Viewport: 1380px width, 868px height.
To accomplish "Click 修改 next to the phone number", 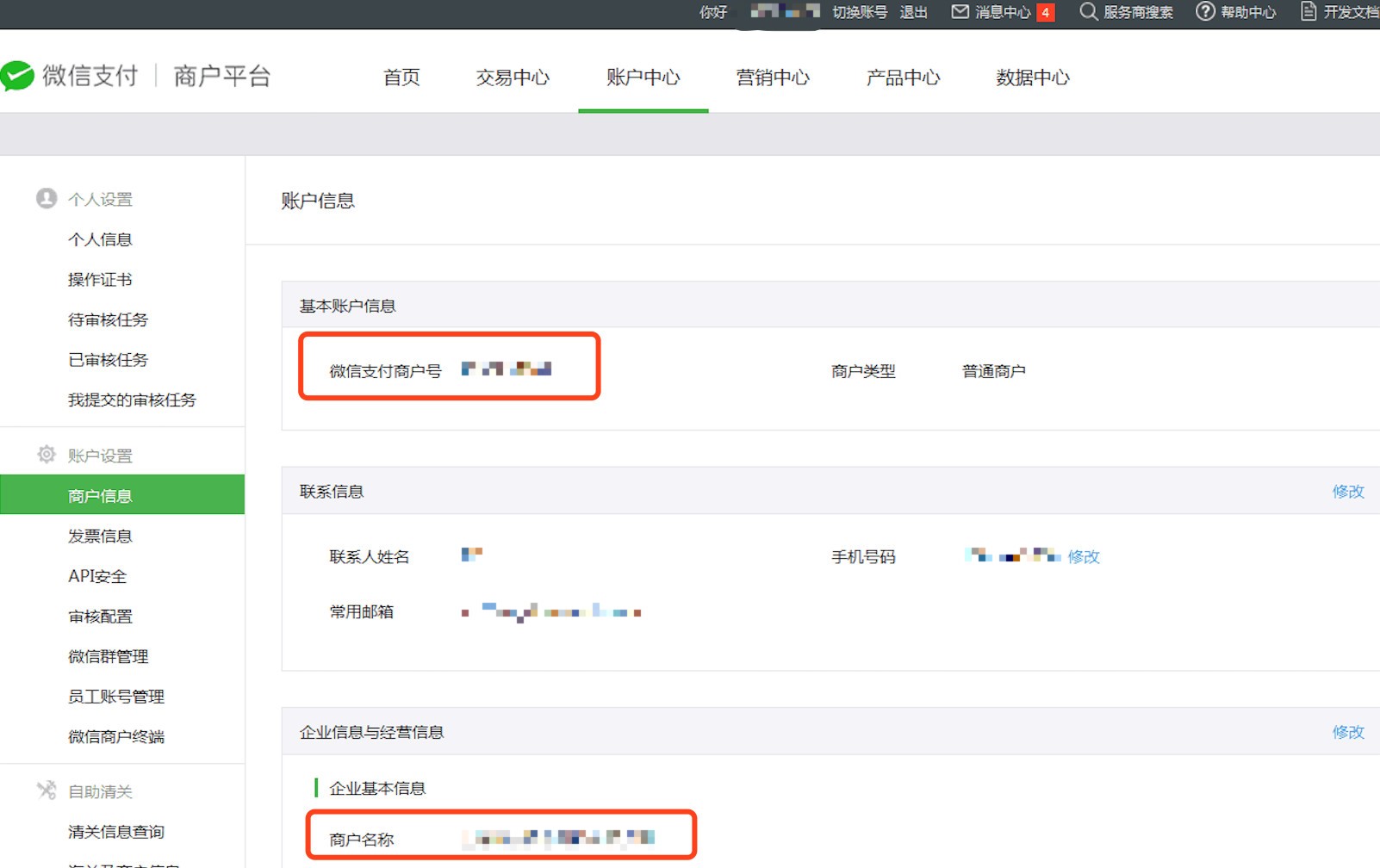I will 1084,556.
